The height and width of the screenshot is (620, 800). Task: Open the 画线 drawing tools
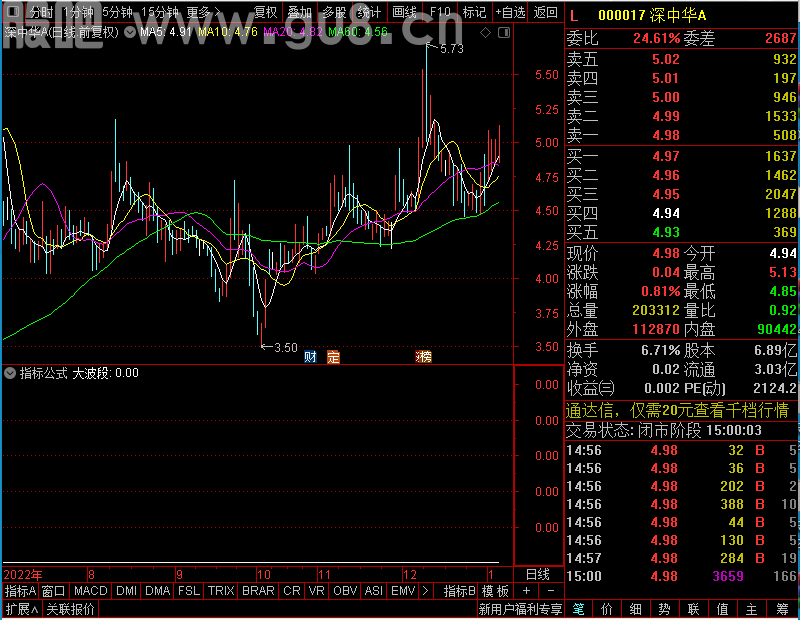[x=405, y=12]
